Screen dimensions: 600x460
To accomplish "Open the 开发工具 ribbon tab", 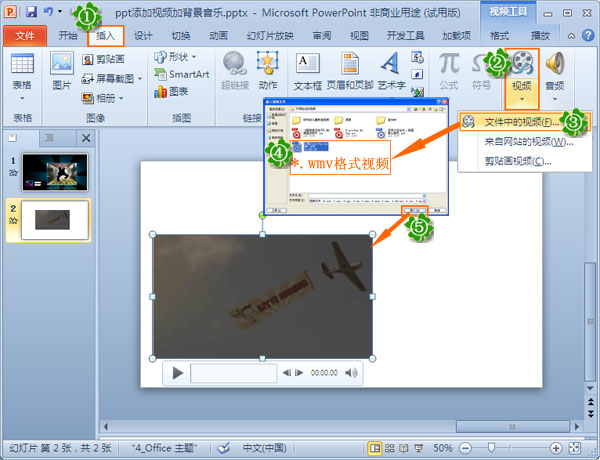I will click(406, 36).
